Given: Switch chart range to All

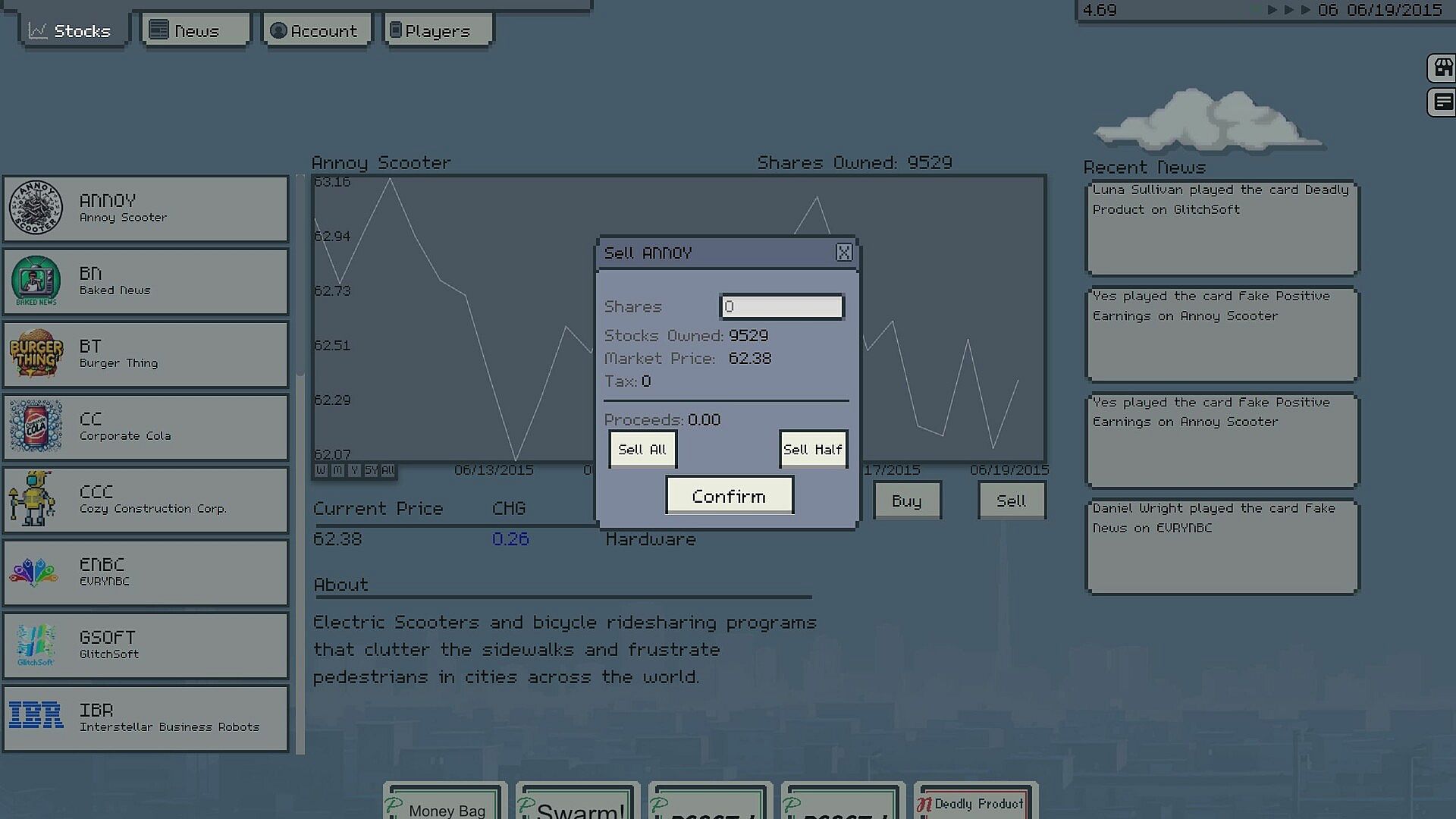Looking at the screenshot, I should pyautogui.click(x=388, y=471).
